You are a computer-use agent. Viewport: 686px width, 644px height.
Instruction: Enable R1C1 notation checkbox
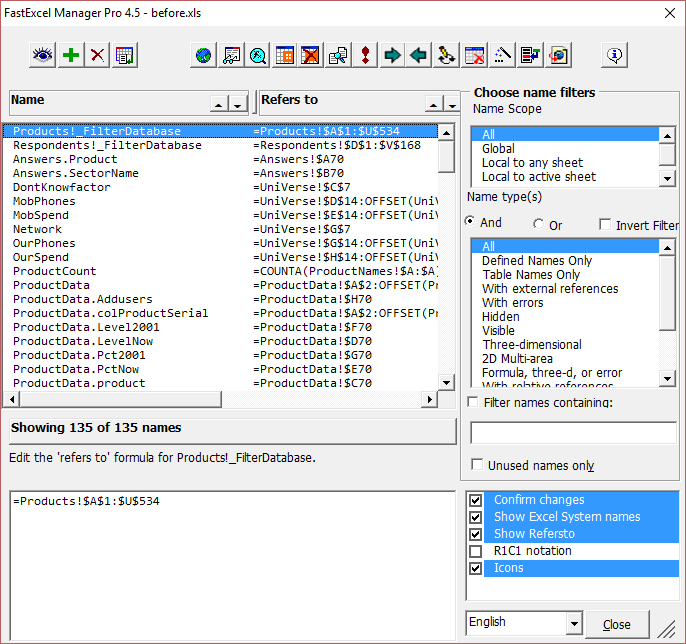point(476,551)
